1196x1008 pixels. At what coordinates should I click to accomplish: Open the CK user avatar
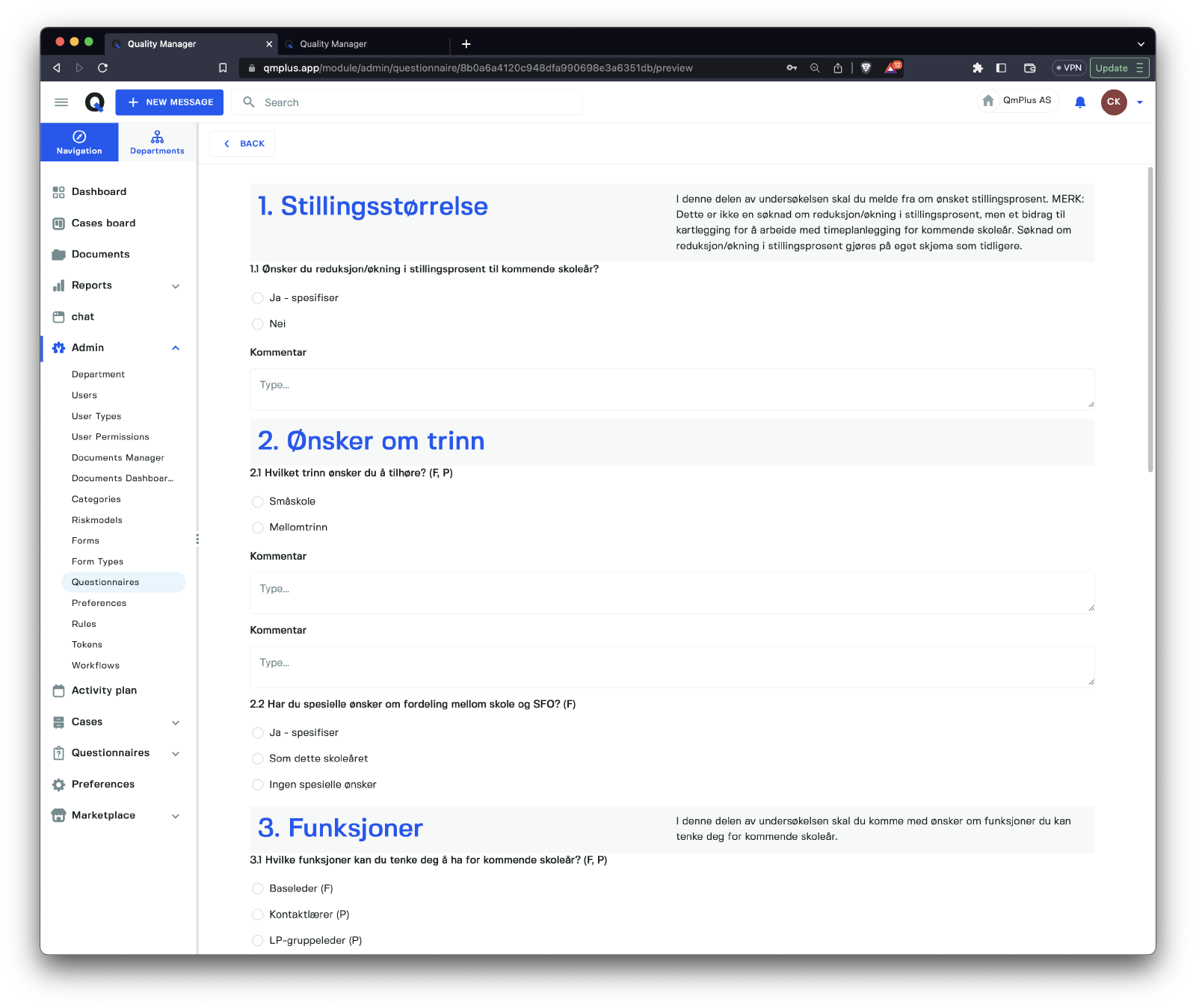coord(1113,102)
